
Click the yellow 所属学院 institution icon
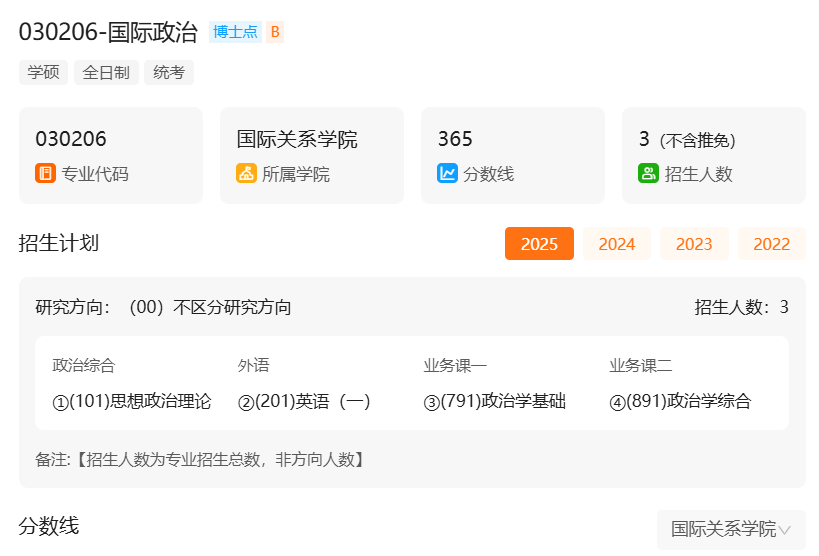(x=246, y=174)
